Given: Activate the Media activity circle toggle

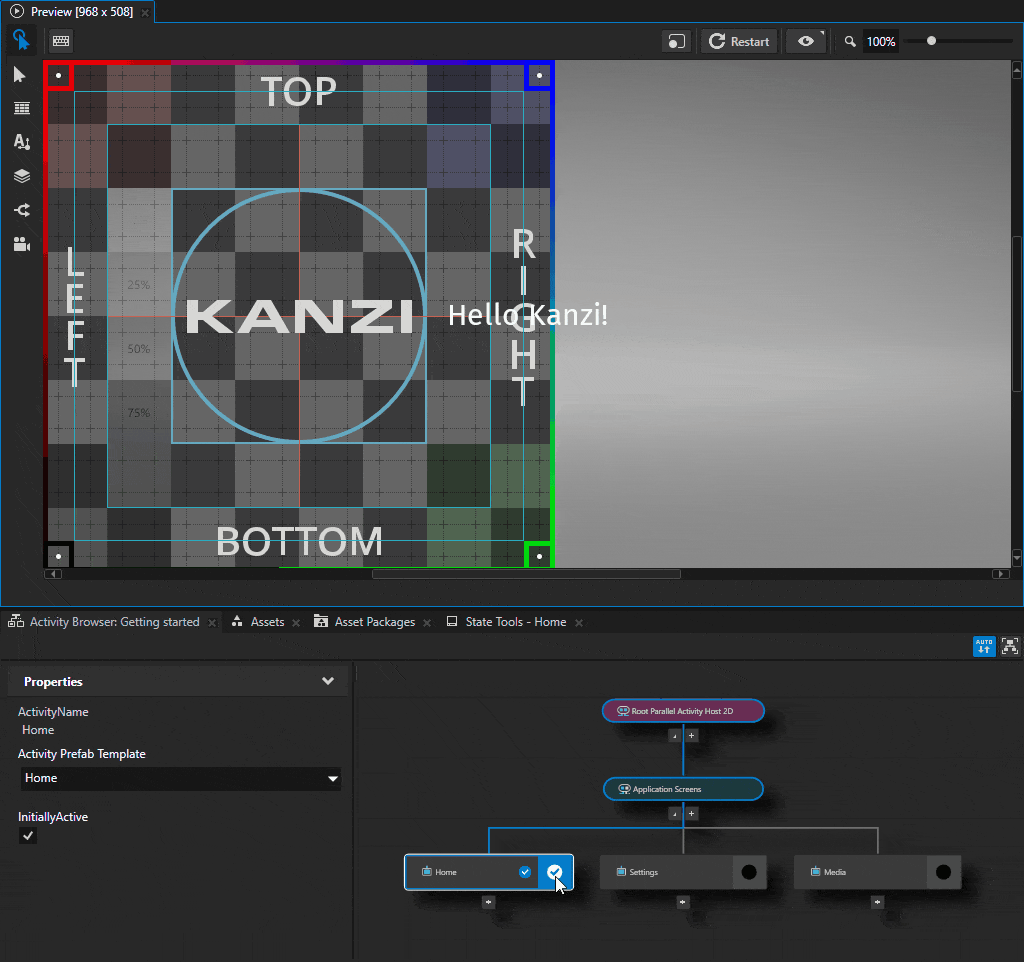Looking at the screenshot, I should (943, 872).
